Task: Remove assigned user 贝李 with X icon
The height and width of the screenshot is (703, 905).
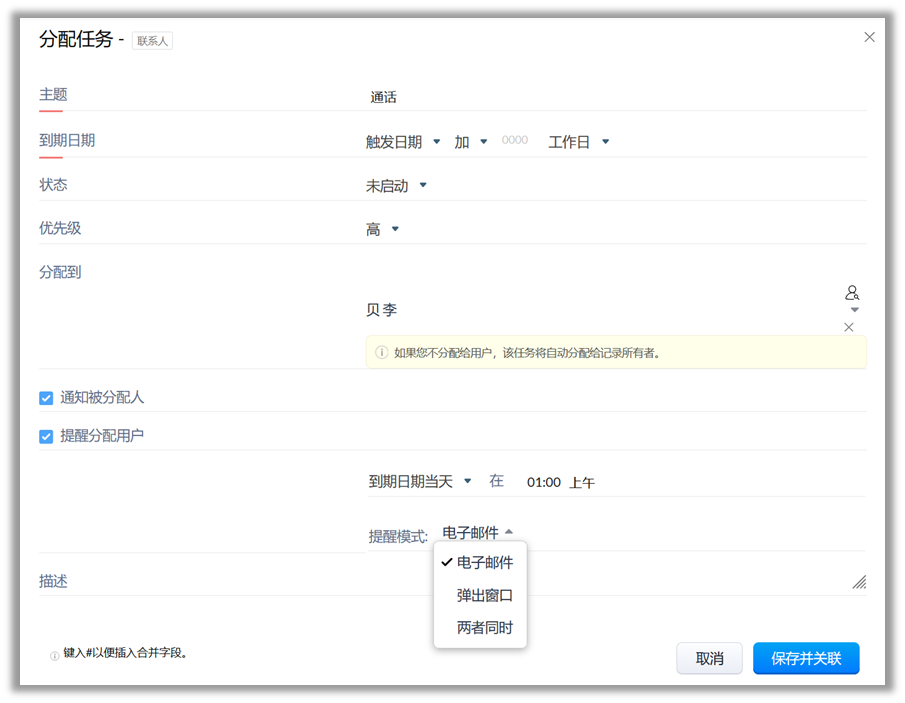Action: (849, 327)
